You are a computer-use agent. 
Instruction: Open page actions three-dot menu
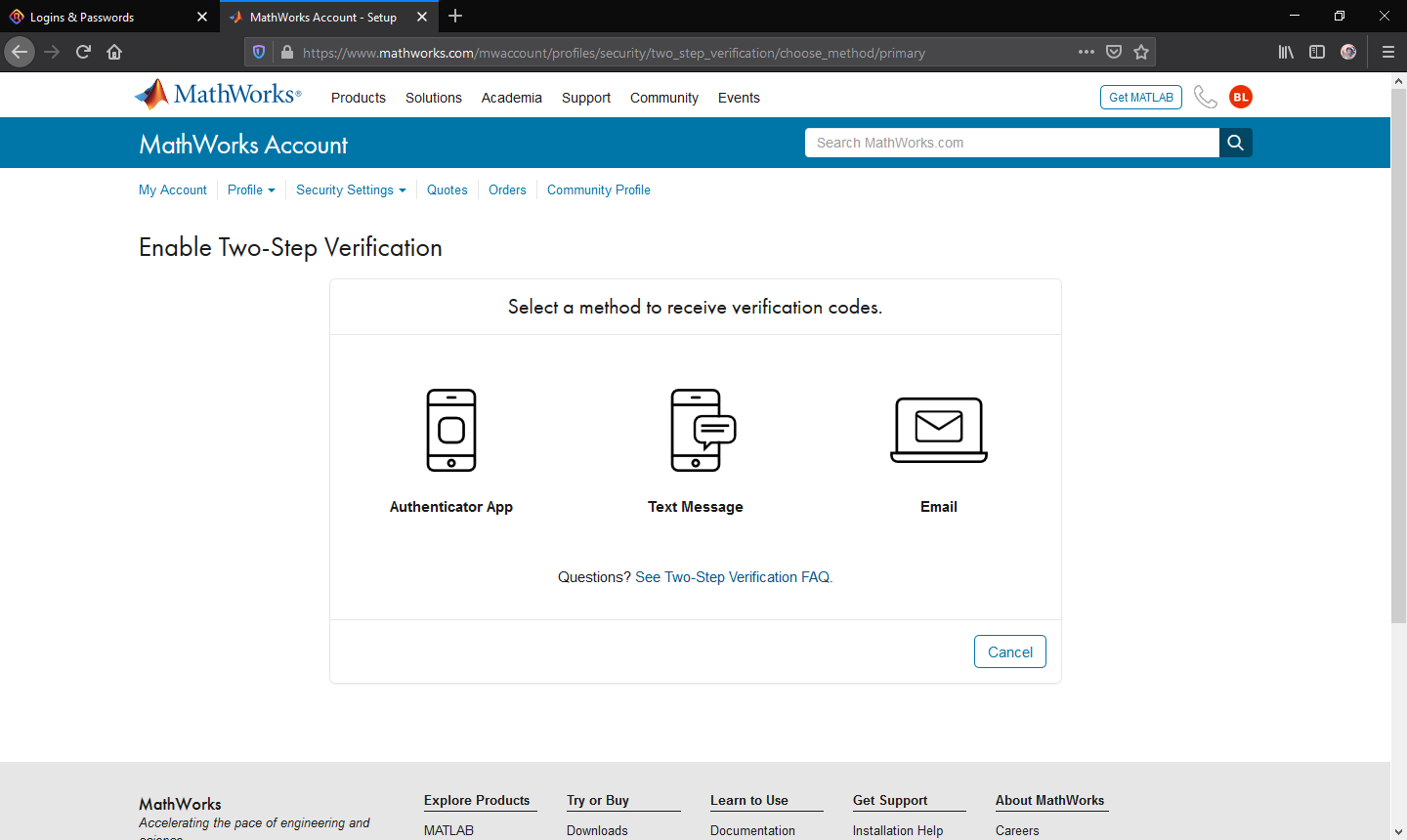(1087, 52)
